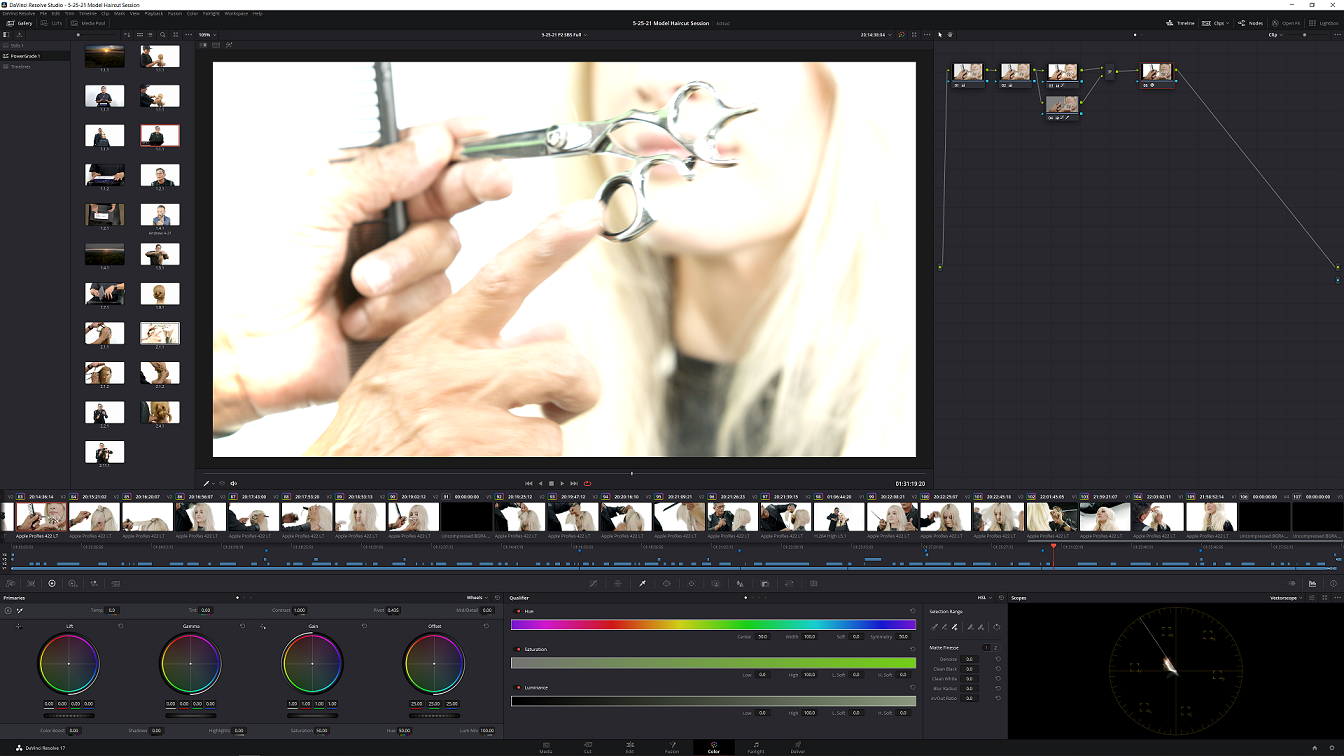Click the gallery thumbnail size slider
Viewport: 1344px width, 756px height.
pos(97,34)
